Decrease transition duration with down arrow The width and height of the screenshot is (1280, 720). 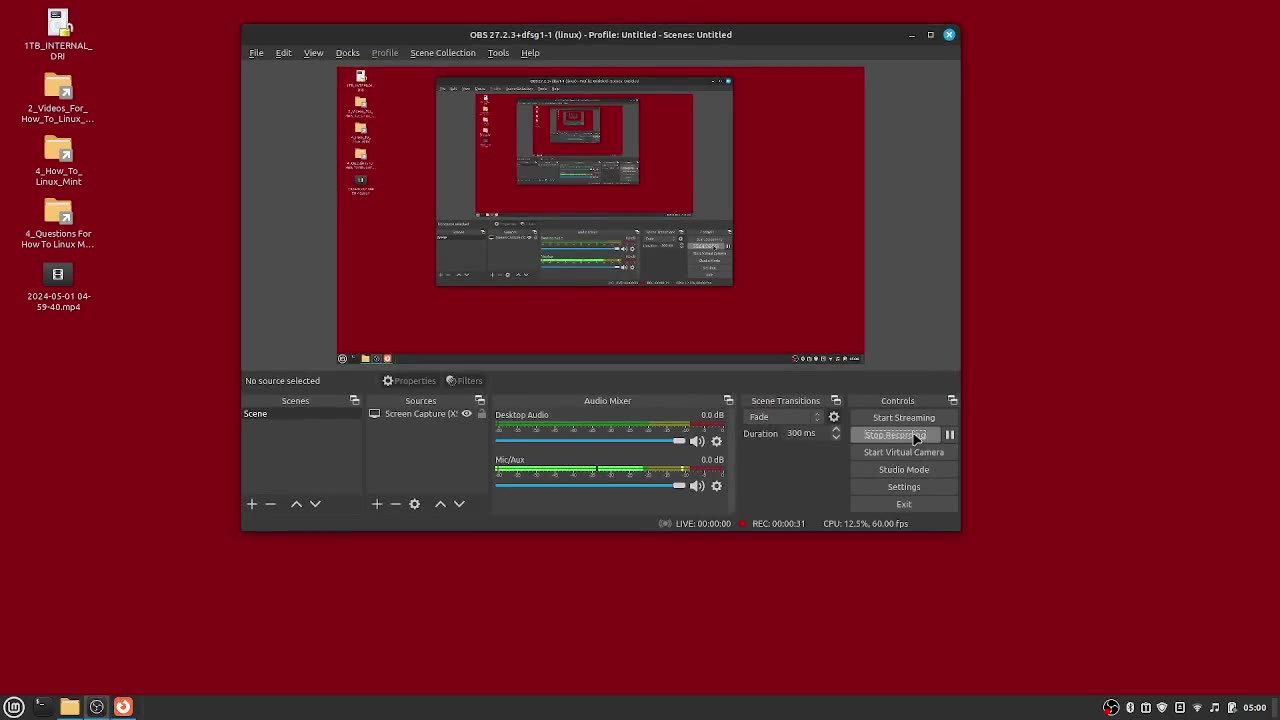click(836, 437)
